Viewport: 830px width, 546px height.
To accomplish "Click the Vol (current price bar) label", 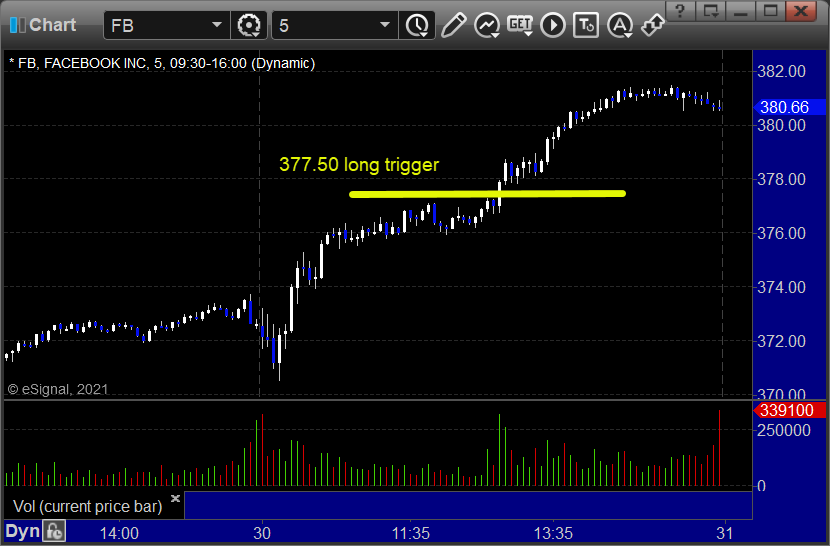I will (87, 506).
